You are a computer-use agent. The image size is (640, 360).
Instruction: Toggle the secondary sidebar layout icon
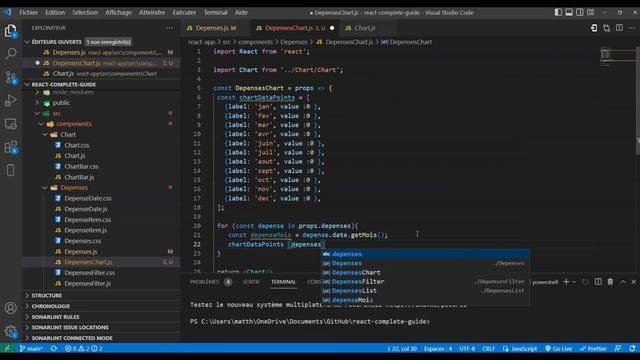(x=580, y=13)
